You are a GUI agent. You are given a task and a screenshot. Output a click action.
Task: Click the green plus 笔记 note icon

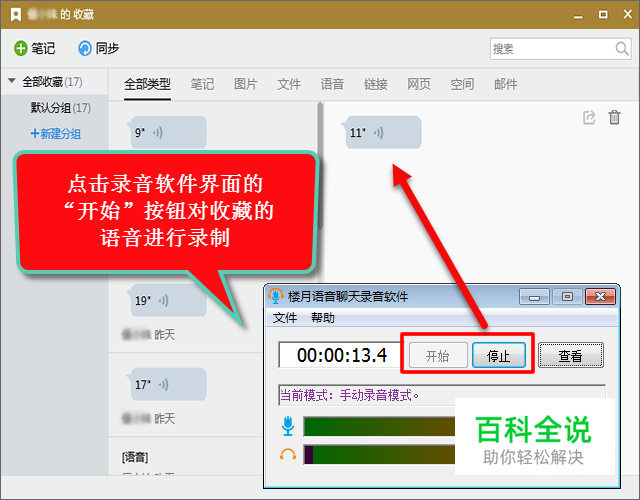point(20,48)
